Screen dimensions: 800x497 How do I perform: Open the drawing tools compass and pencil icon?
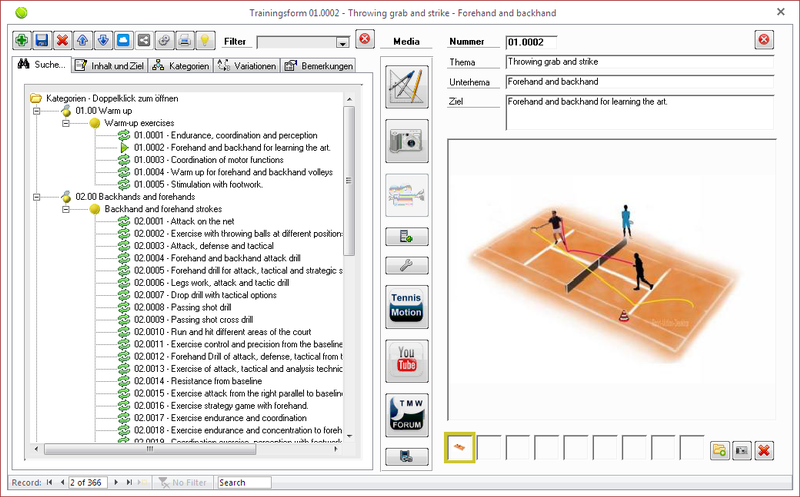(406, 88)
